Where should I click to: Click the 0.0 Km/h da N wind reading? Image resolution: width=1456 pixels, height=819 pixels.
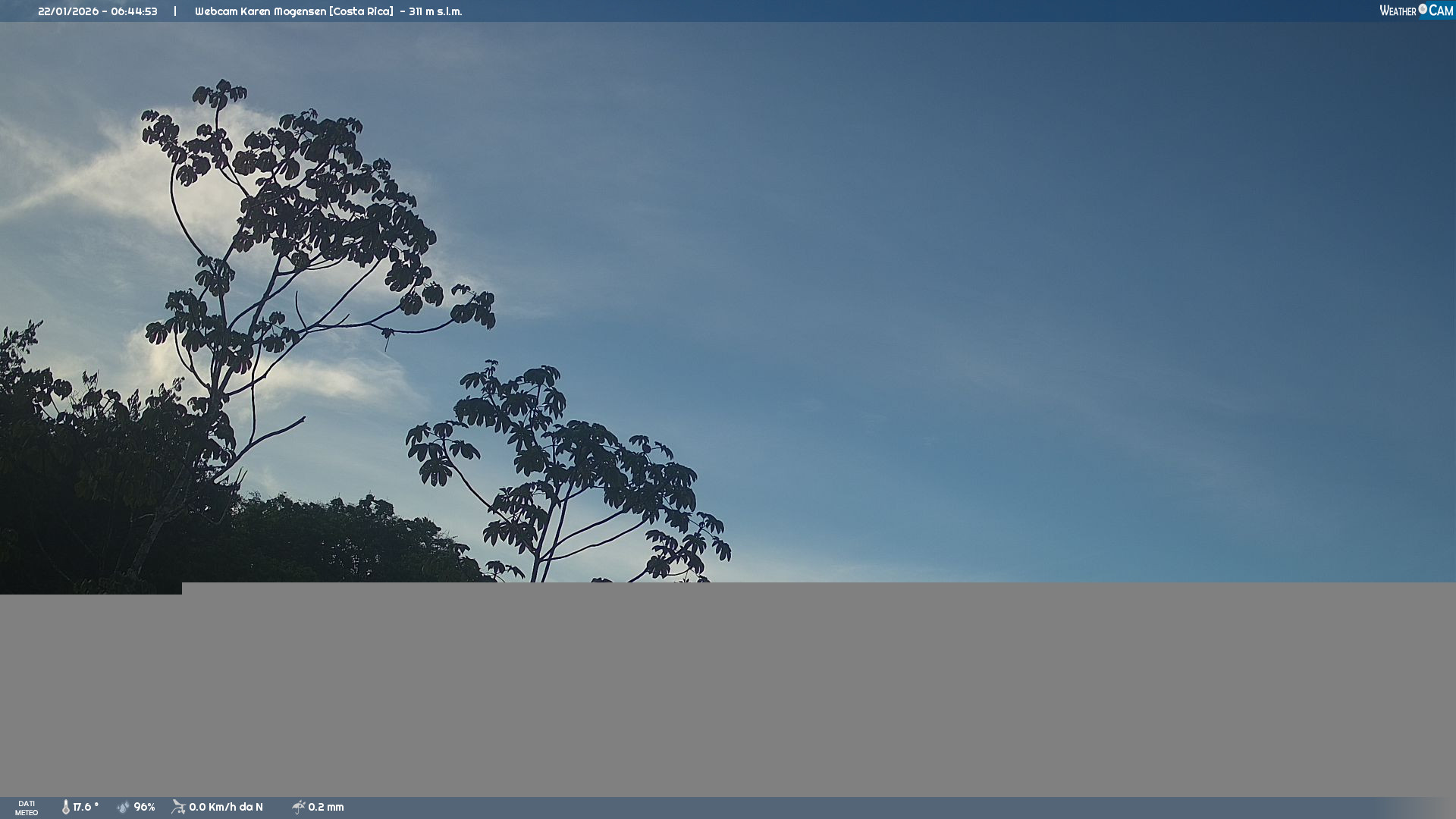coord(226,807)
